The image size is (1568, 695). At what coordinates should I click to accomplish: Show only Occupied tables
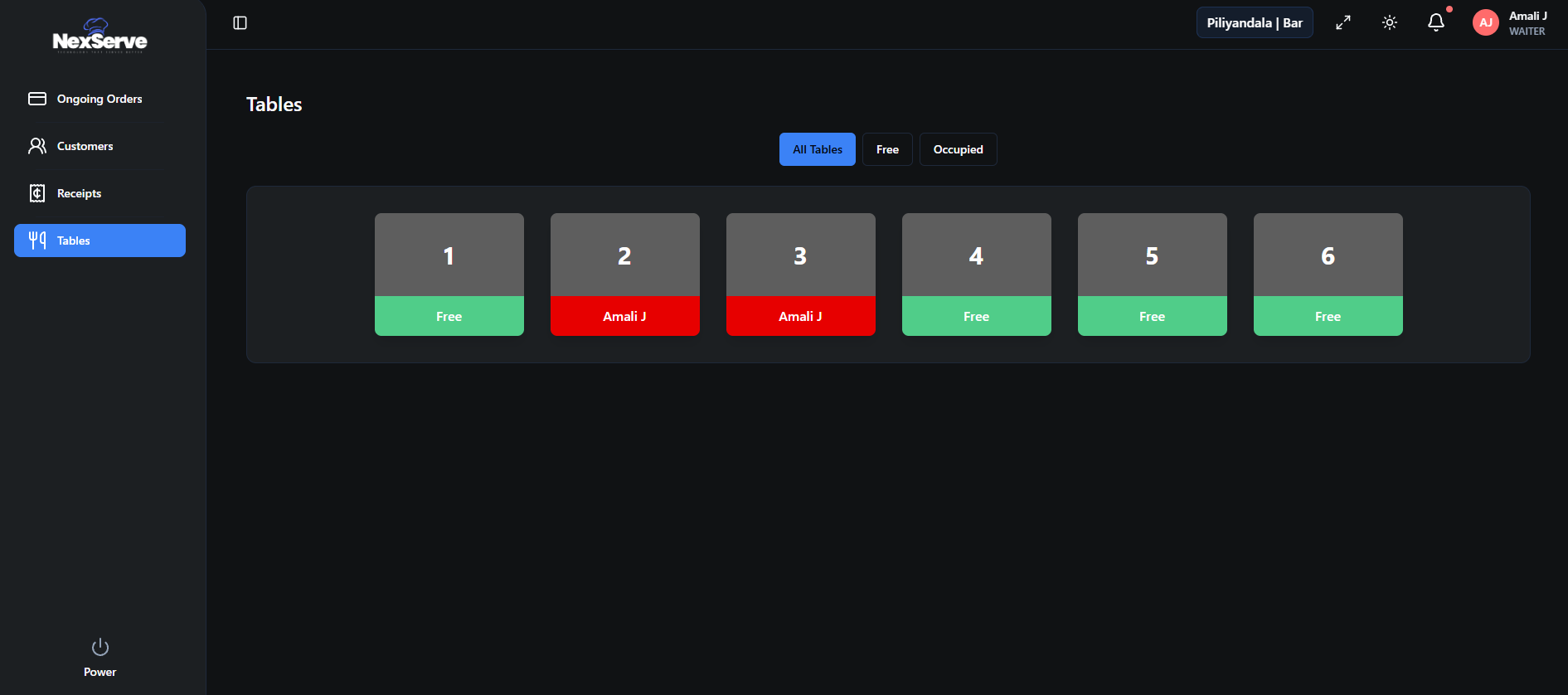(x=958, y=149)
